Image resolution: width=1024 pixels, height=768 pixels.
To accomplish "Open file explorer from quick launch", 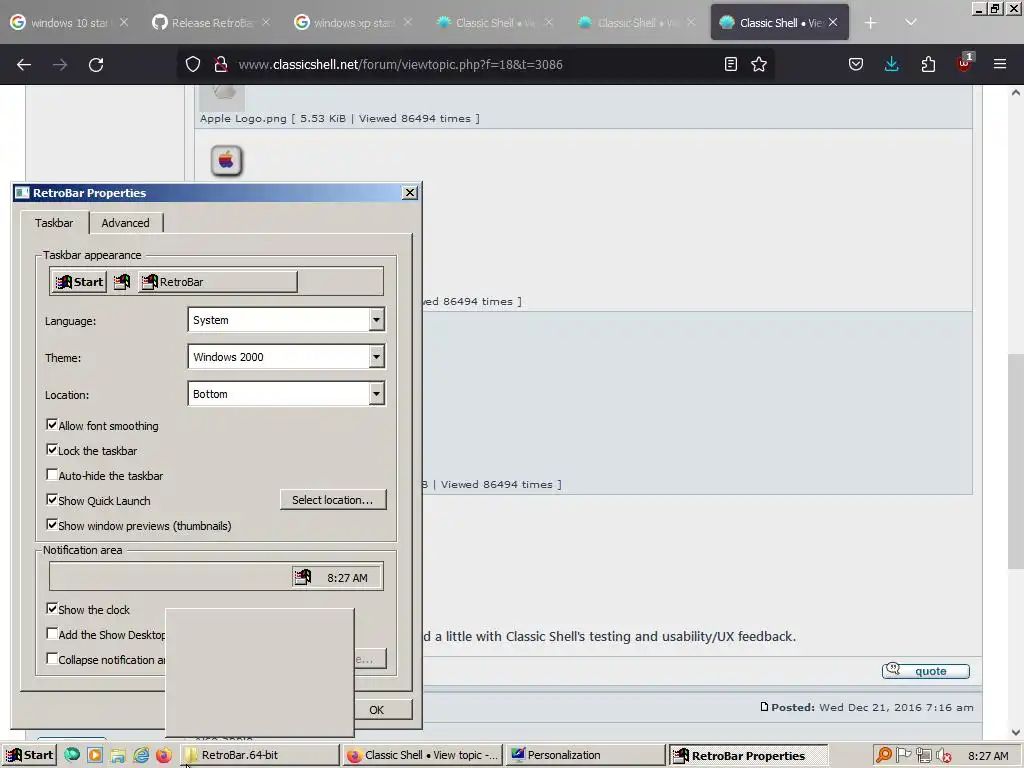I will 118,755.
